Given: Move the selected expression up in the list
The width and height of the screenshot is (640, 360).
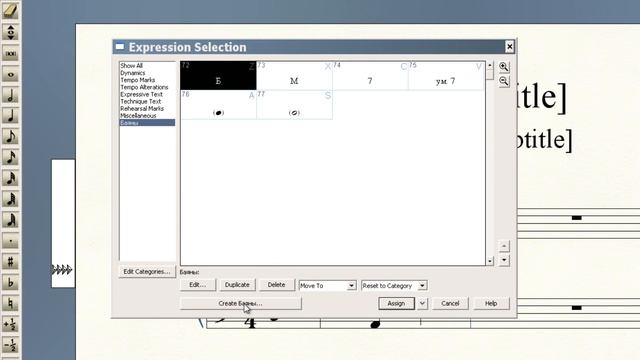Looking at the screenshot, I should click(x=504, y=246).
